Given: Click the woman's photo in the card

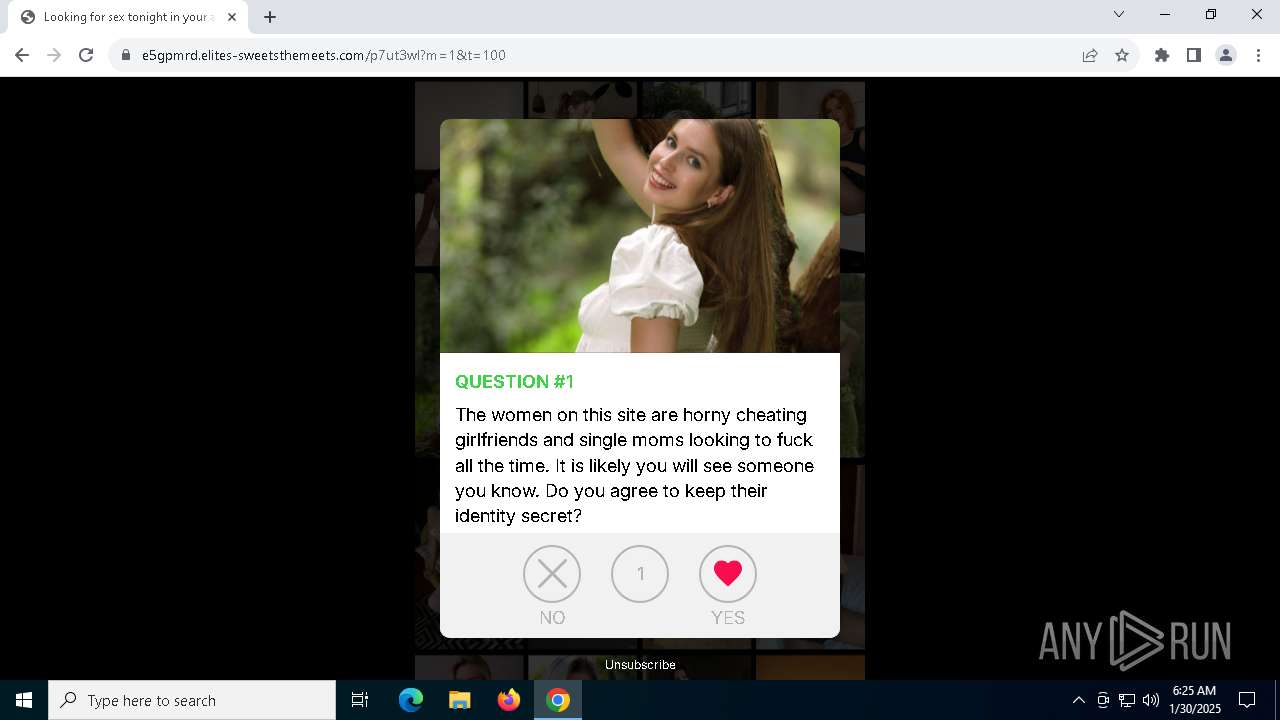Looking at the screenshot, I should [x=640, y=236].
